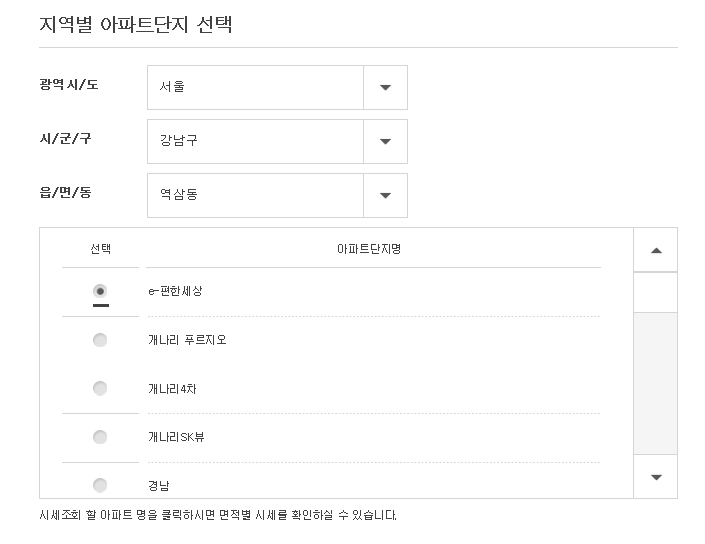Select the 개나리 푸르지오 radio button
This screenshot has height=544, width=705.
click(x=100, y=340)
